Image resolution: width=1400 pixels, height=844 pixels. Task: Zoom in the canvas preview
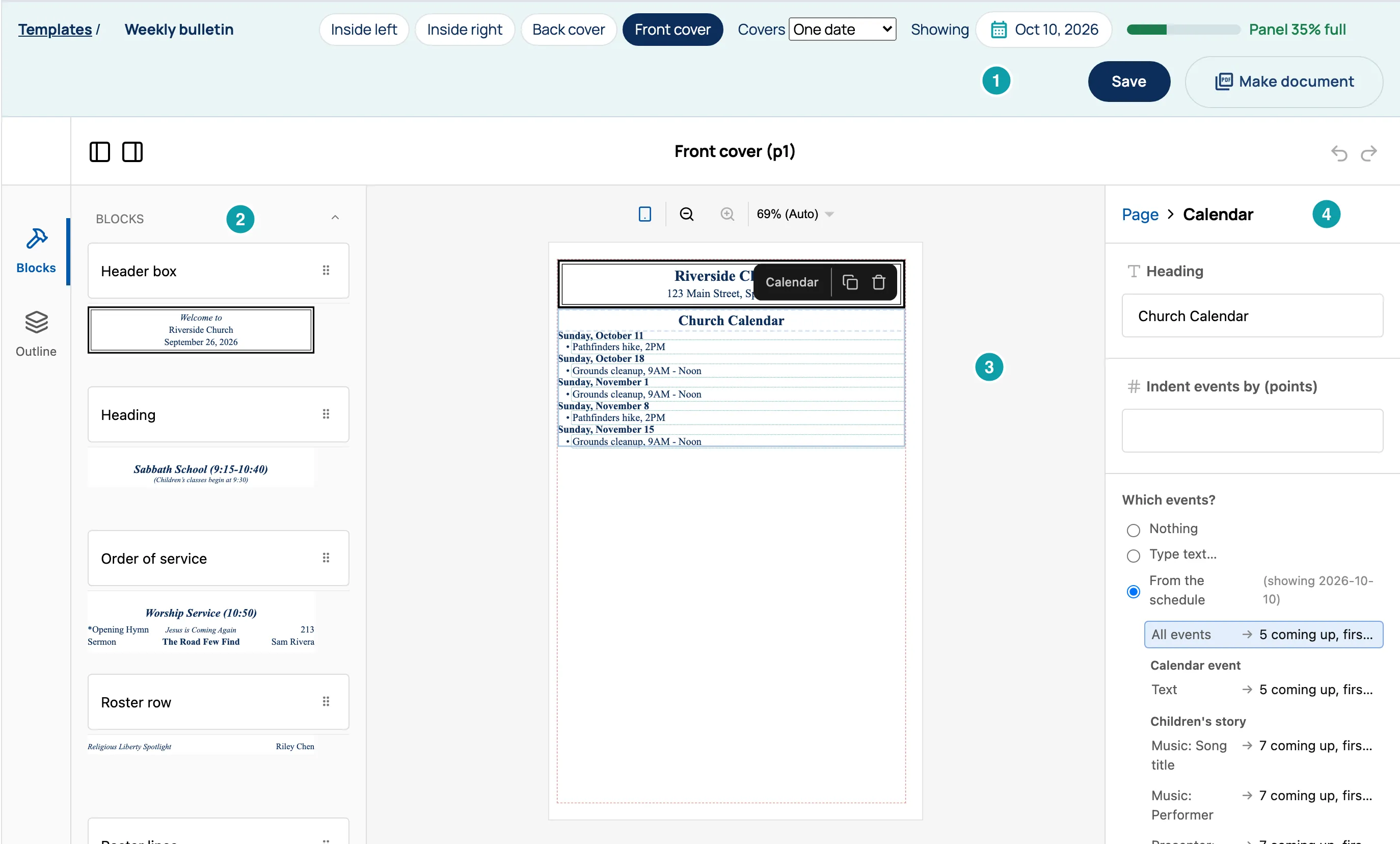coord(728,214)
